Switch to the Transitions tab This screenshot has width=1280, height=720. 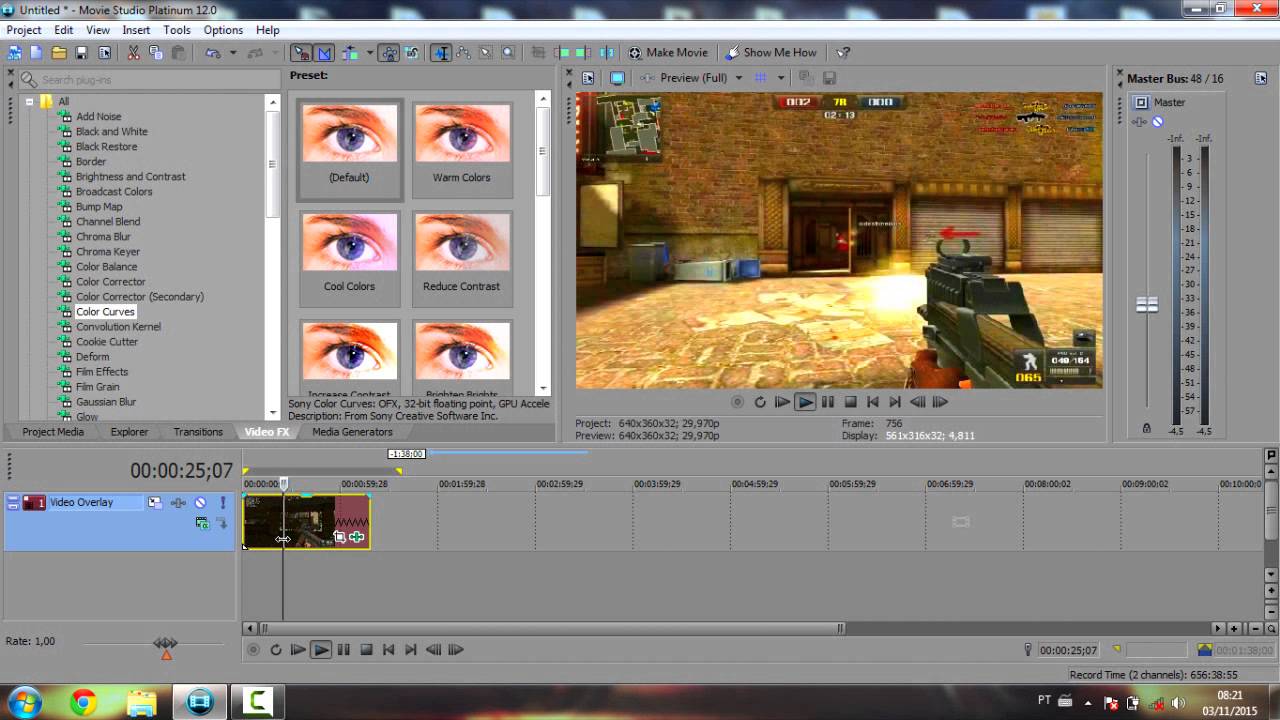point(198,432)
